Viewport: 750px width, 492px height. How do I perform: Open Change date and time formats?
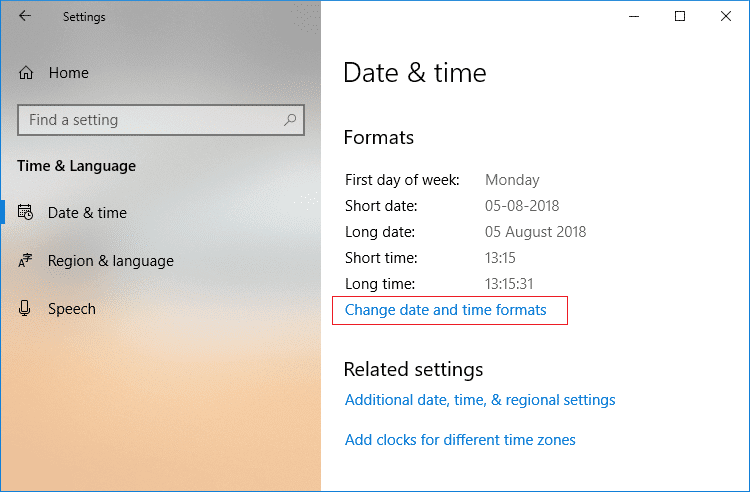coord(446,310)
